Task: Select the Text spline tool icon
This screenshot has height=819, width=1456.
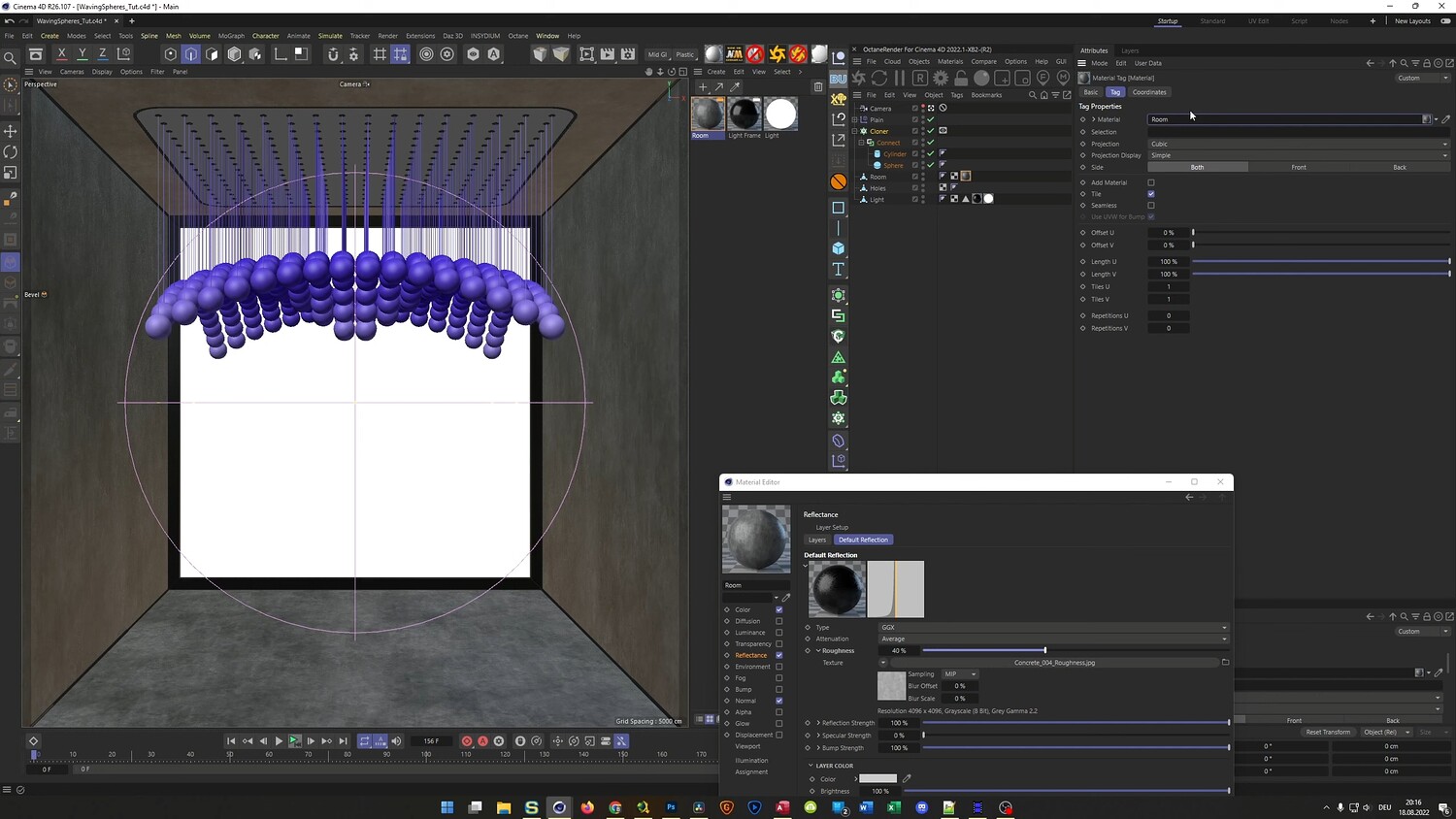Action: pos(839,269)
